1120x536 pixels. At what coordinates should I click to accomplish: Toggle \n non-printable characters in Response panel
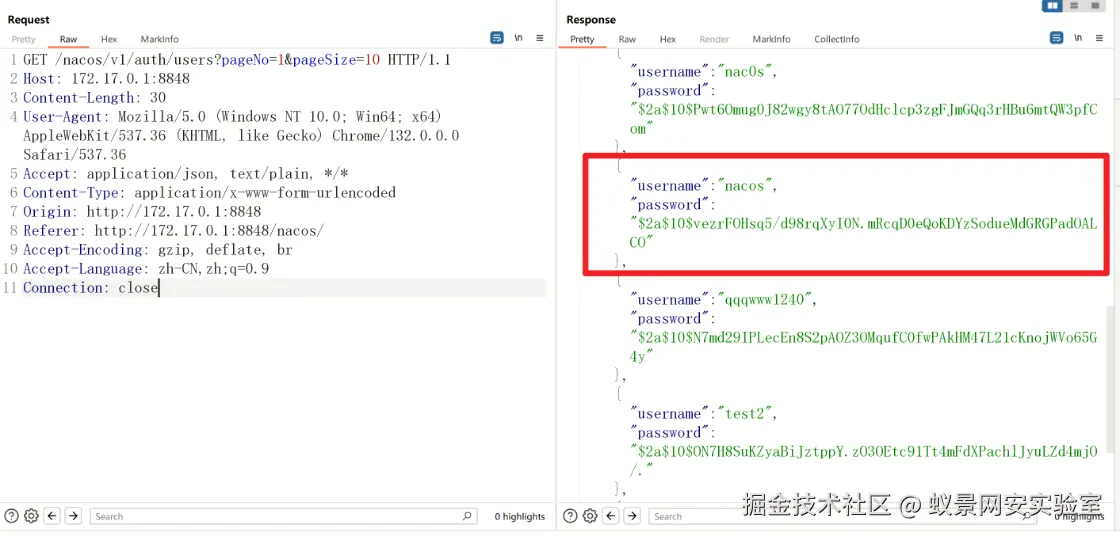click(x=1078, y=38)
